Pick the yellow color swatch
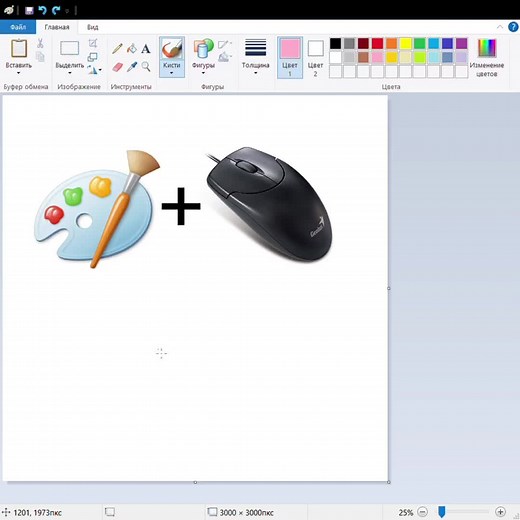 pos(405,43)
